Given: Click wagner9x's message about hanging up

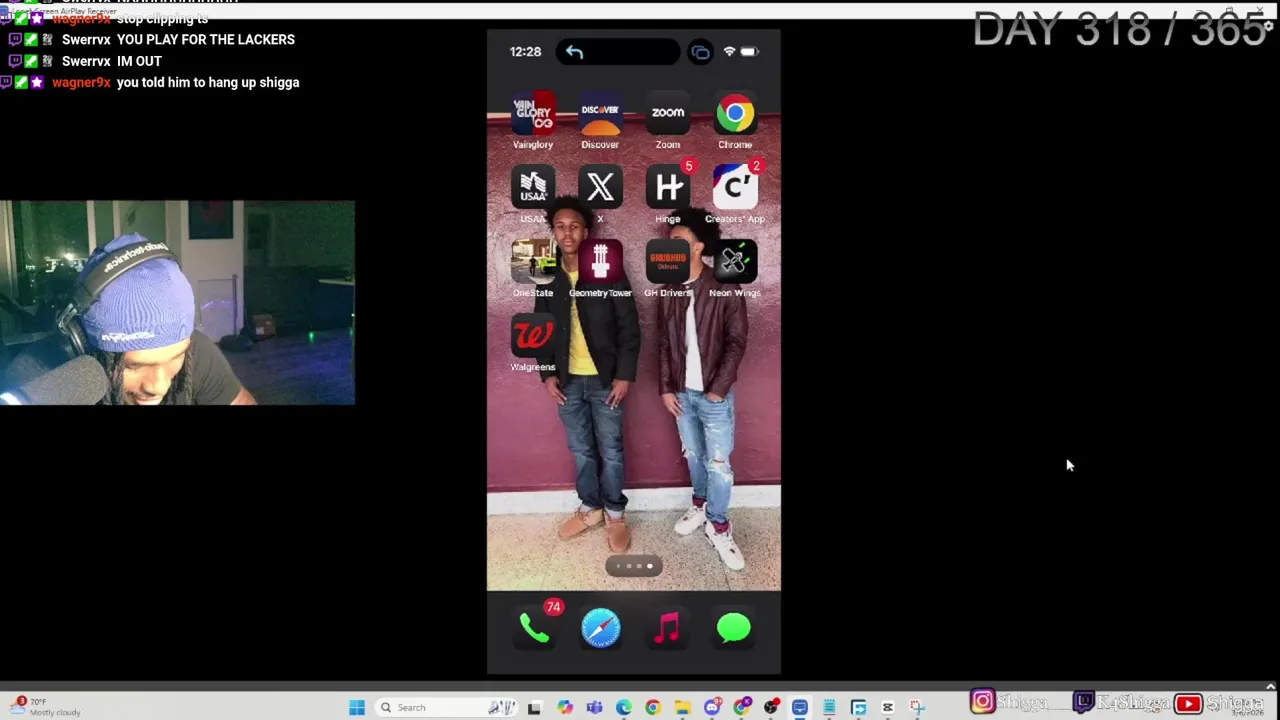Looking at the screenshot, I should [x=208, y=82].
